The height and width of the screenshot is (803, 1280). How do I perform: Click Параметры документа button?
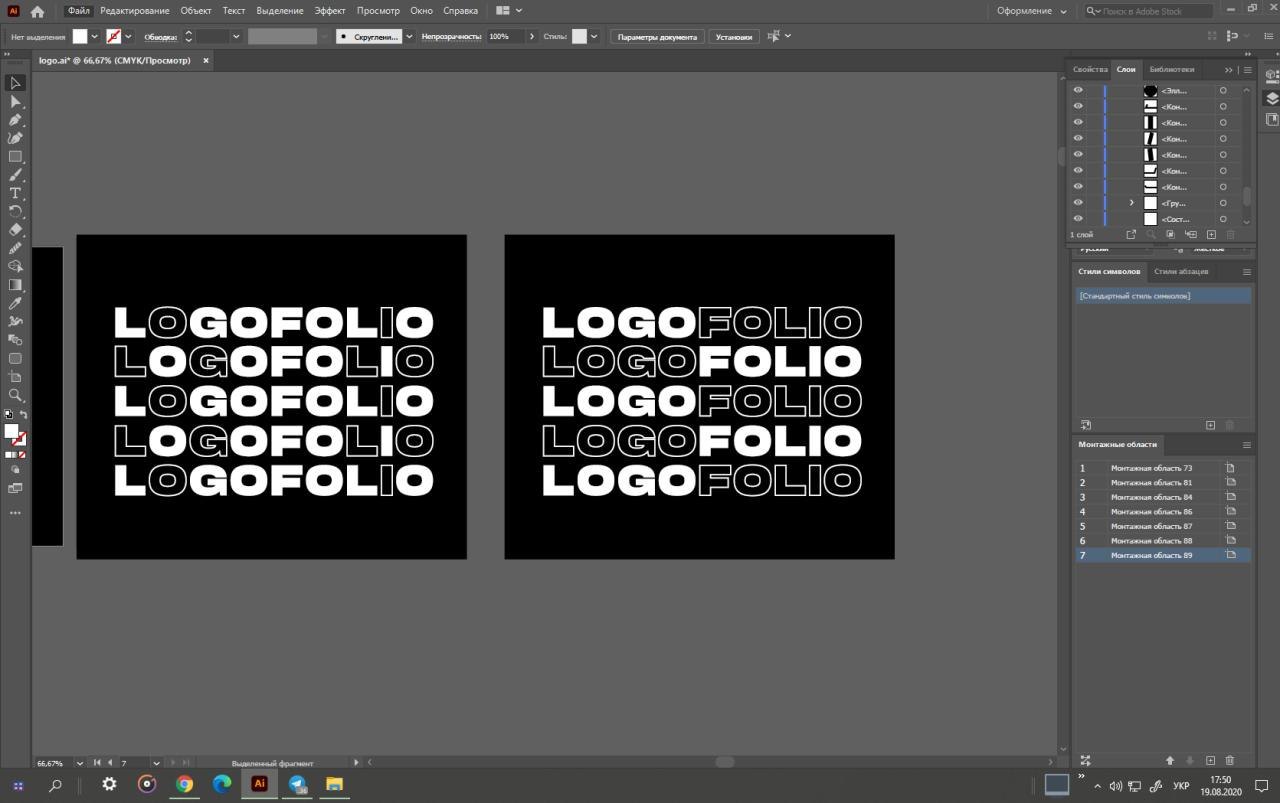657,36
